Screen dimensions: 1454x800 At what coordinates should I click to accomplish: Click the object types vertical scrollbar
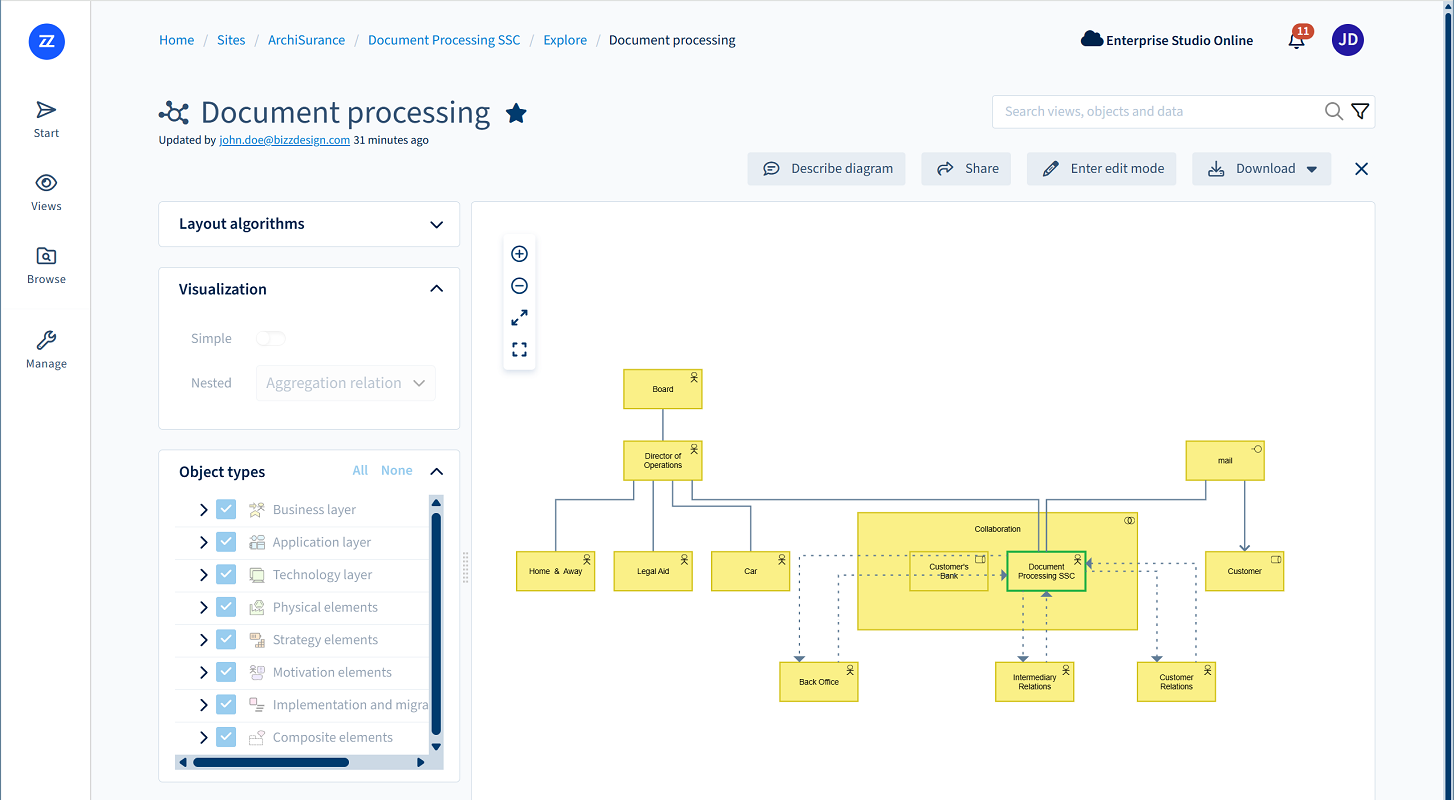436,624
